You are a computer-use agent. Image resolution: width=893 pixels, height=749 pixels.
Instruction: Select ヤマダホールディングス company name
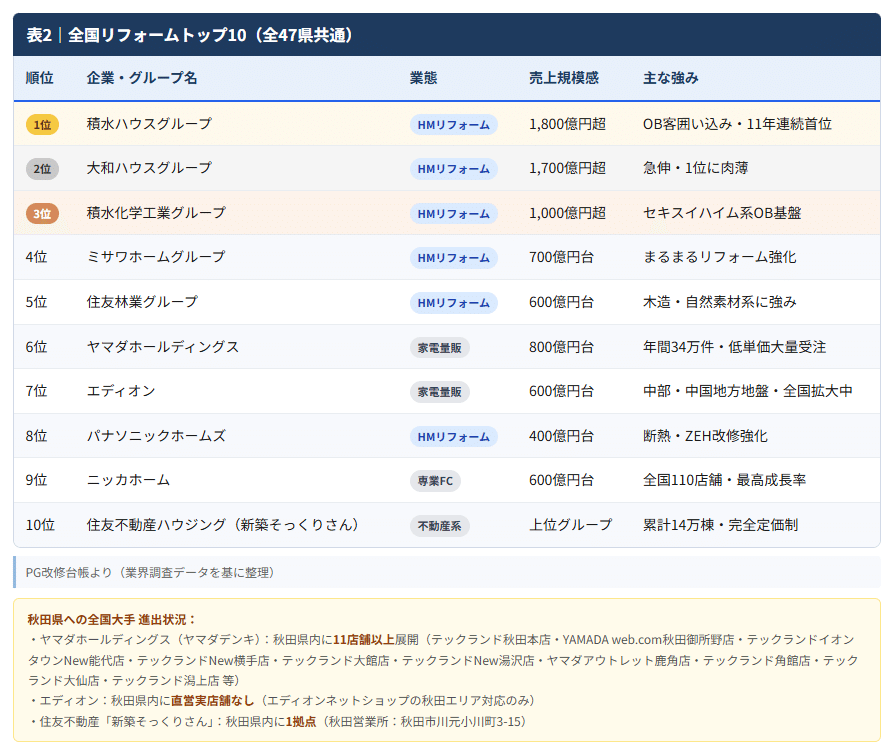point(163,347)
